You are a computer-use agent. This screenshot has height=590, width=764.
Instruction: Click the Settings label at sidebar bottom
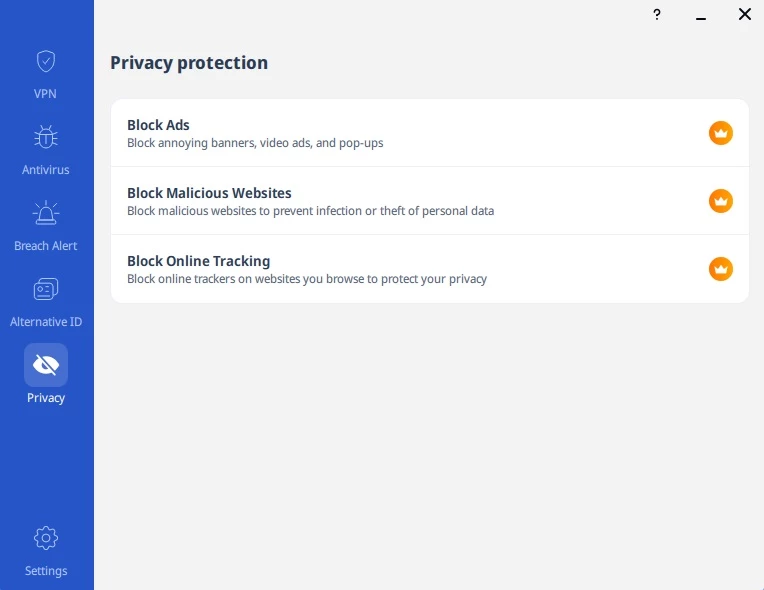[46, 571]
